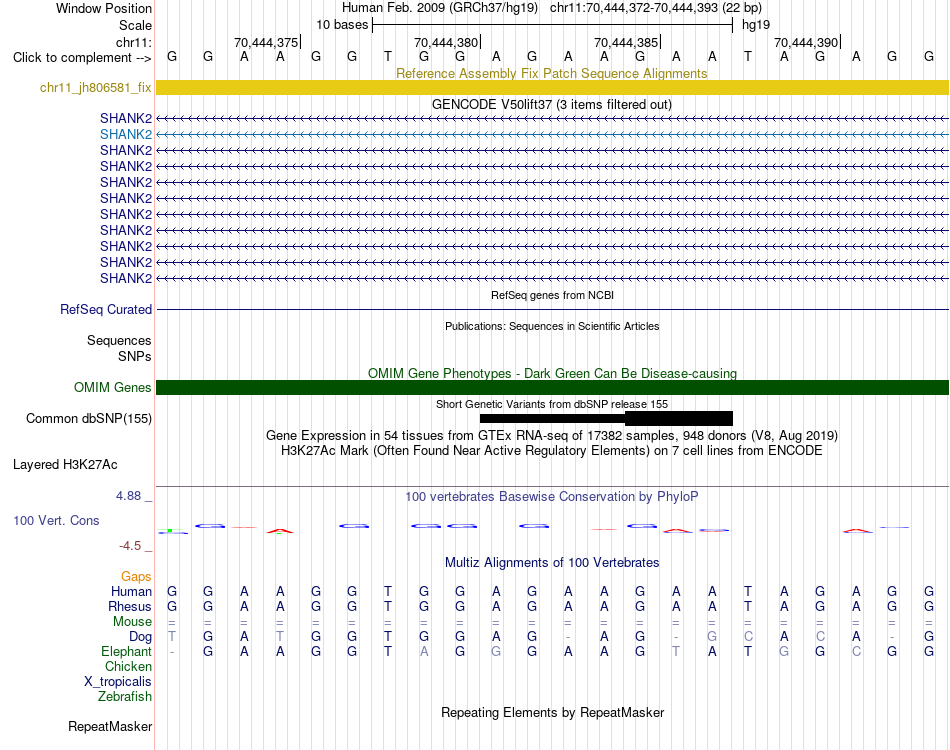Click the 70,444,380 position marker

point(447,42)
